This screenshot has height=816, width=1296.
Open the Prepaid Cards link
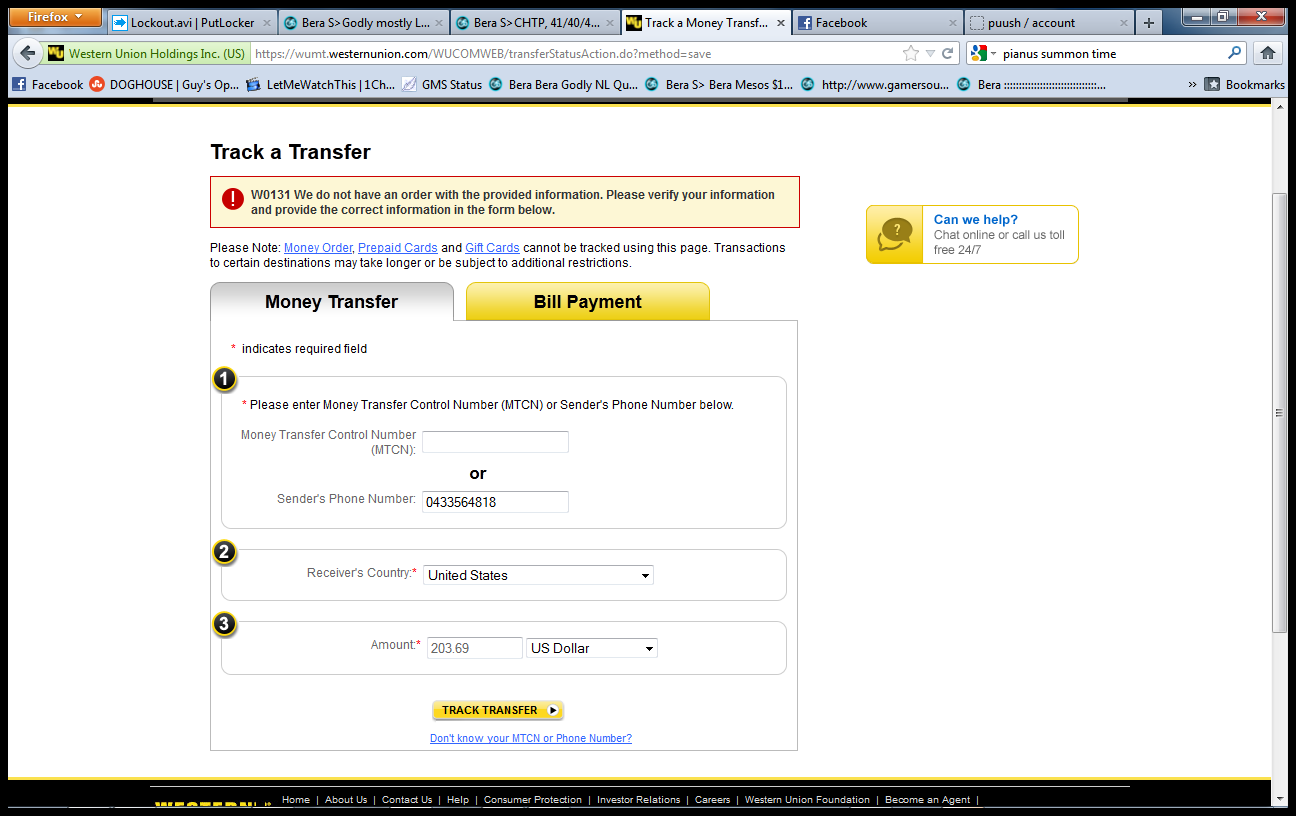point(398,248)
